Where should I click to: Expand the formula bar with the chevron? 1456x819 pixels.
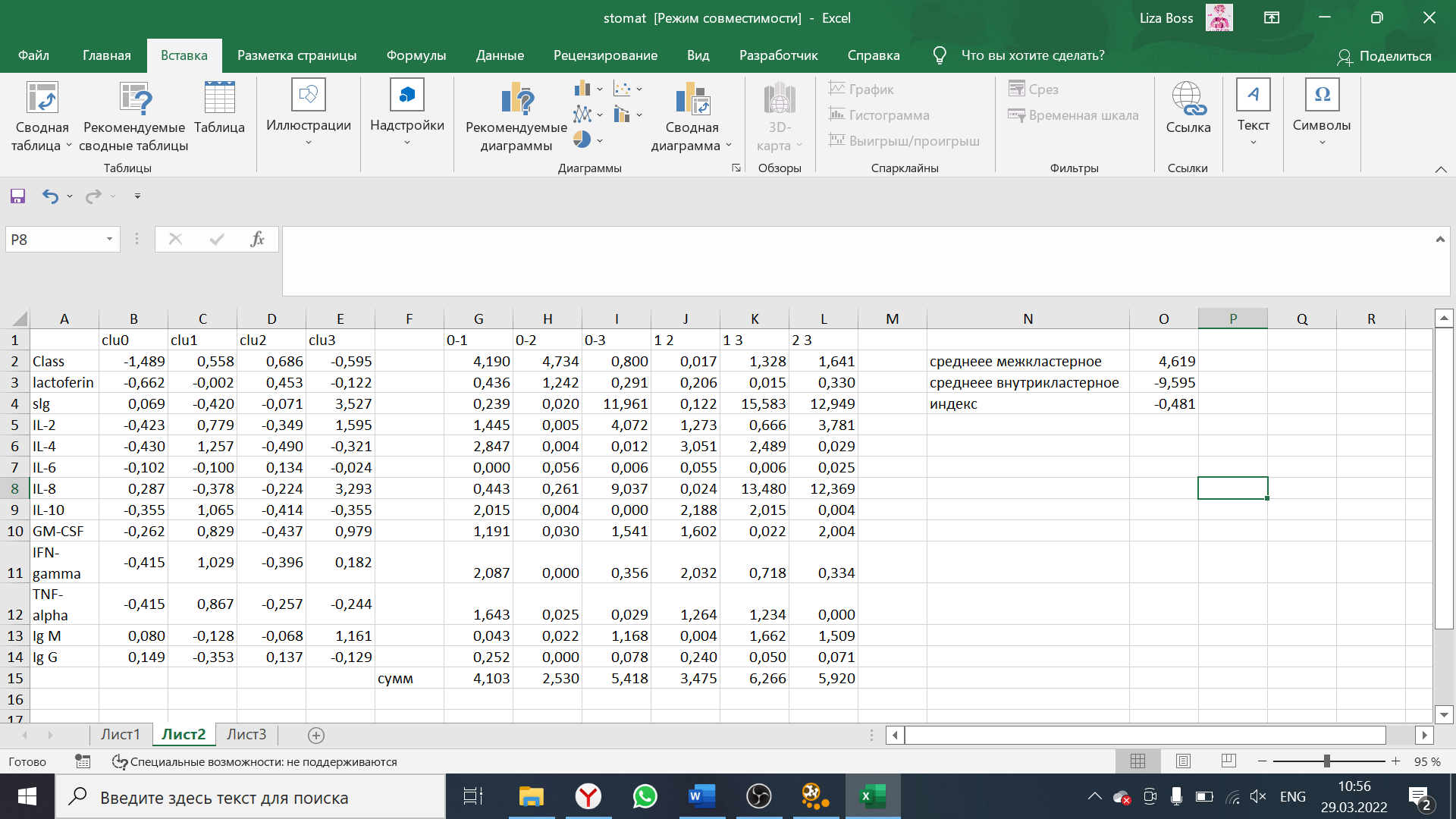pyautogui.click(x=1440, y=240)
